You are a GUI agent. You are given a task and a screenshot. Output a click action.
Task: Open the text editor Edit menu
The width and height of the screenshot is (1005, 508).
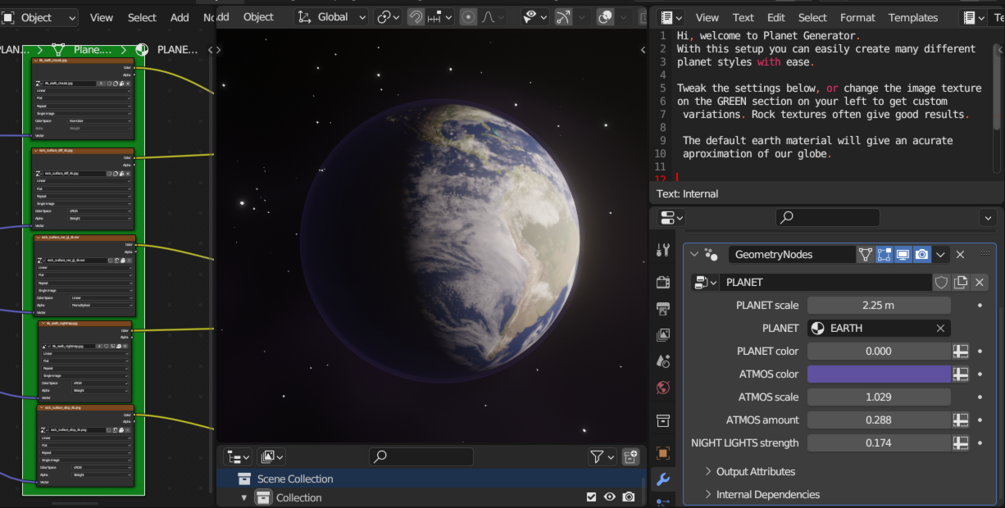pos(776,17)
